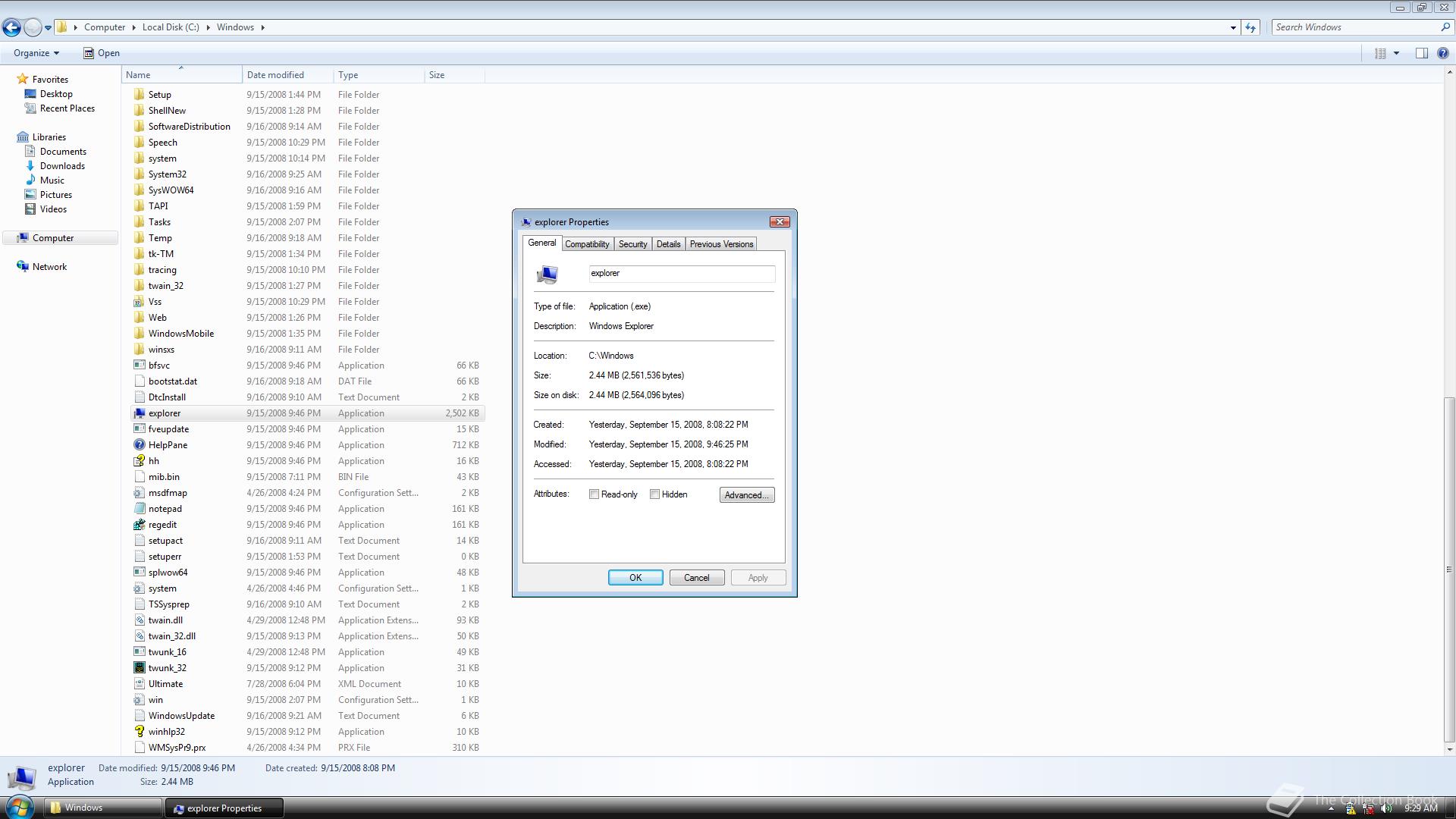Switch to the Security tab
Image resolution: width=1456 pixels, height=819 pixels.
tap(632, 244)
